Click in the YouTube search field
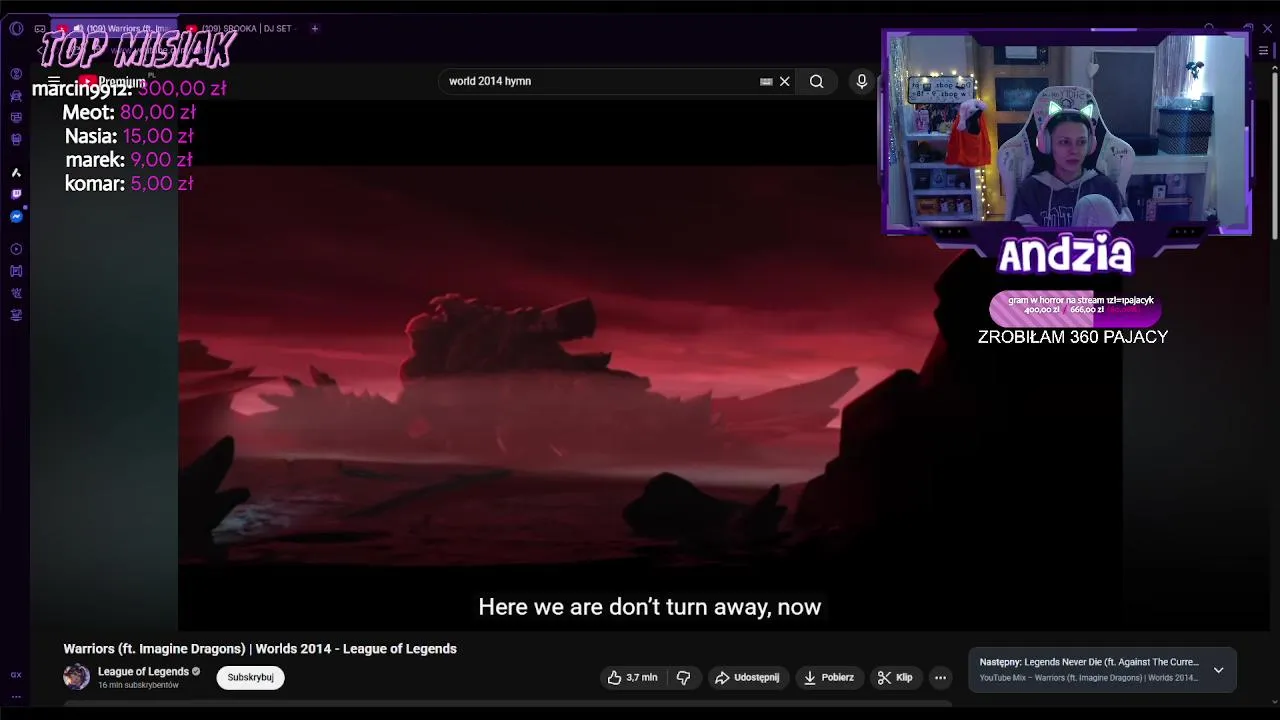1280x720 pixels. point(600,81)
